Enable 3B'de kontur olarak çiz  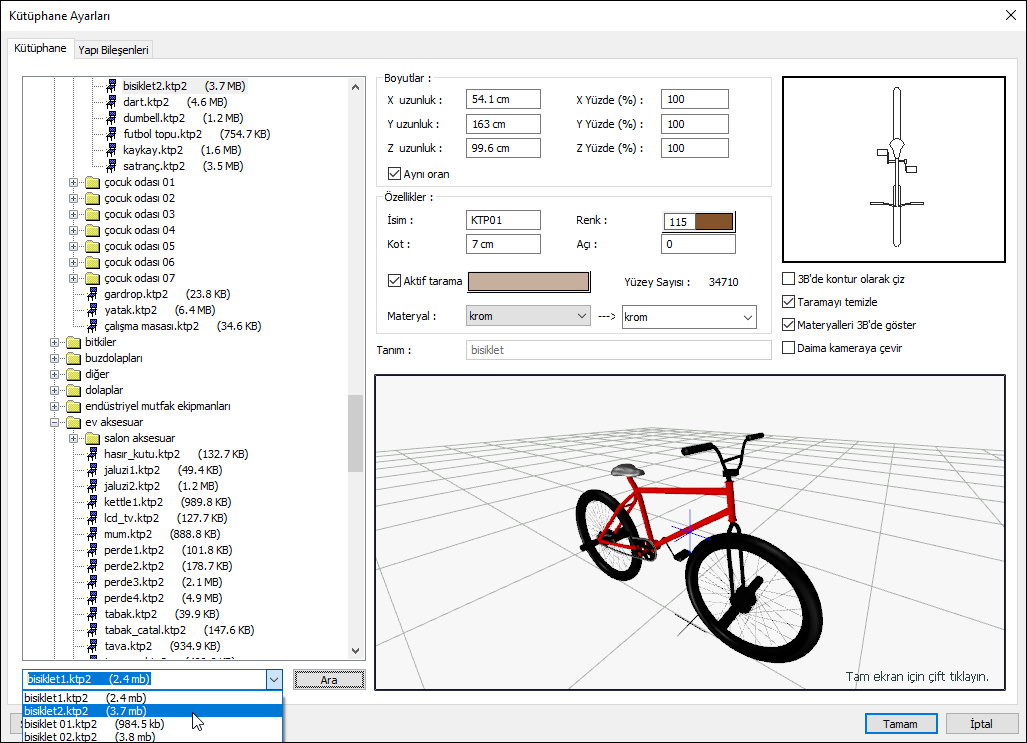(x=789, y=280)
